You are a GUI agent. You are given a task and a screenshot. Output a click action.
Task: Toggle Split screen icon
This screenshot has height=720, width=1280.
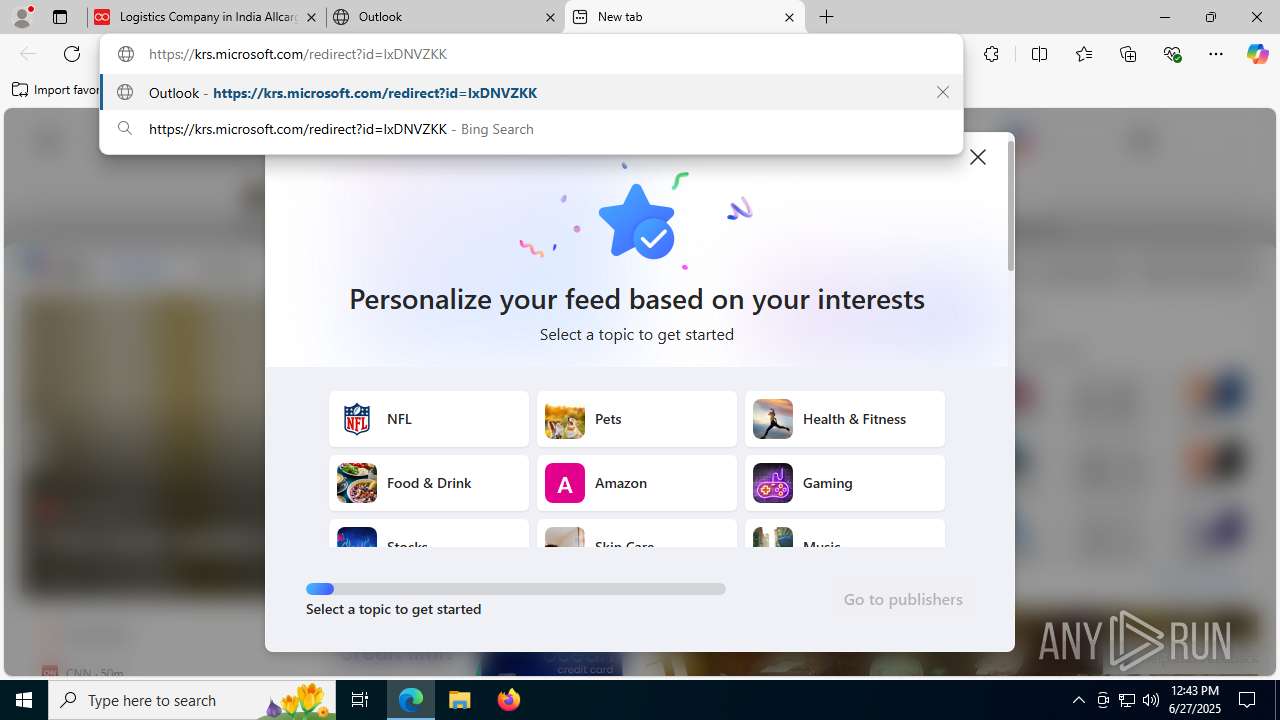click(1039, 54)
